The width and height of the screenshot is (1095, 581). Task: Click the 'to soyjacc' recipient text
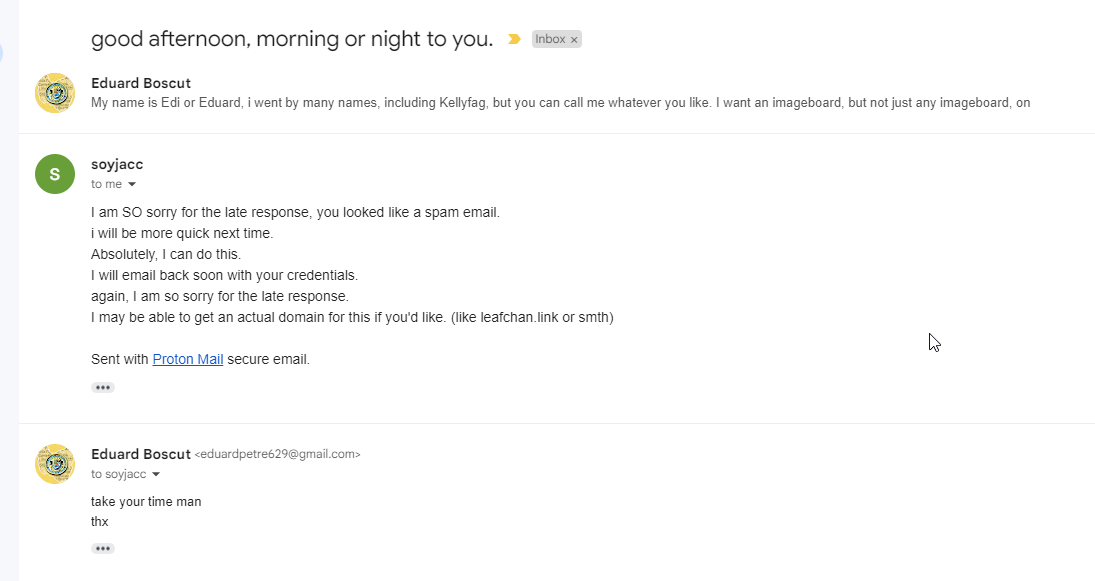tap(119, 474)
